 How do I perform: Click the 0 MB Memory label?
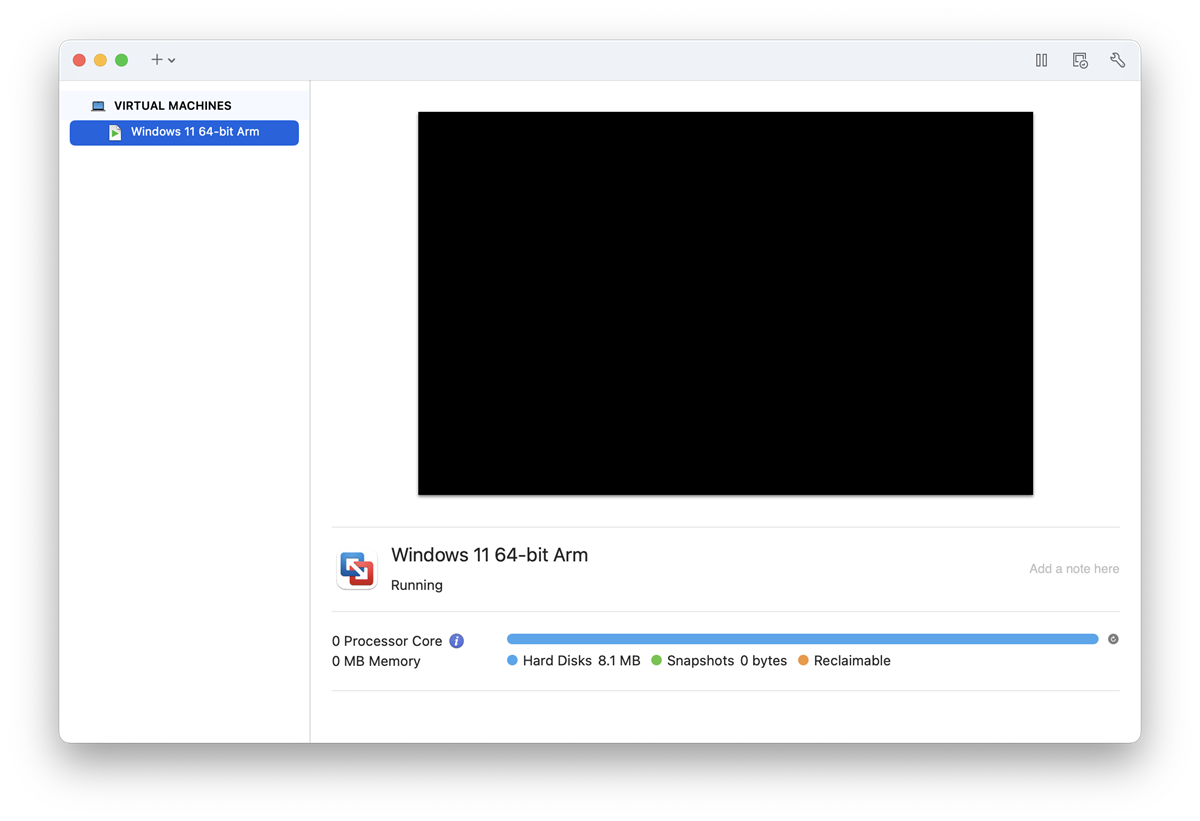click(376, 661)
